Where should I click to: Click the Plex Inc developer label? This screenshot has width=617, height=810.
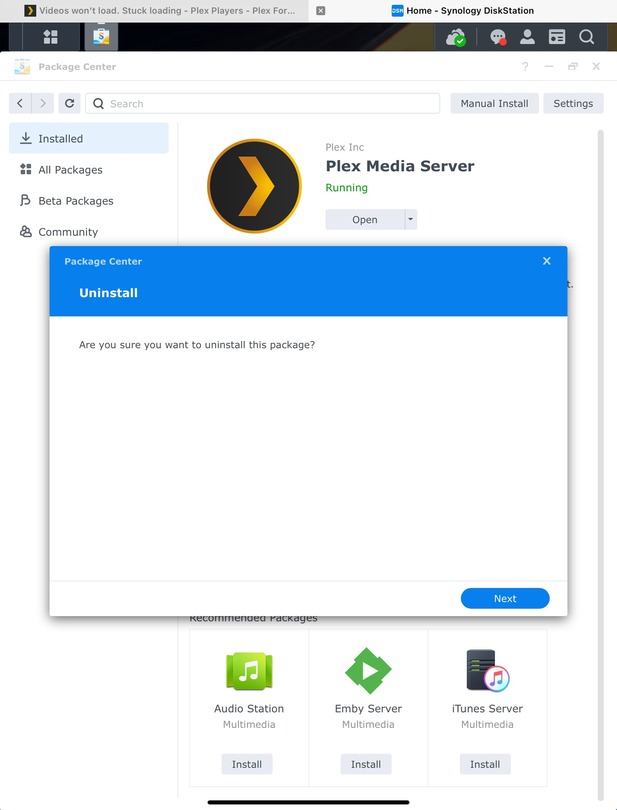345,147
